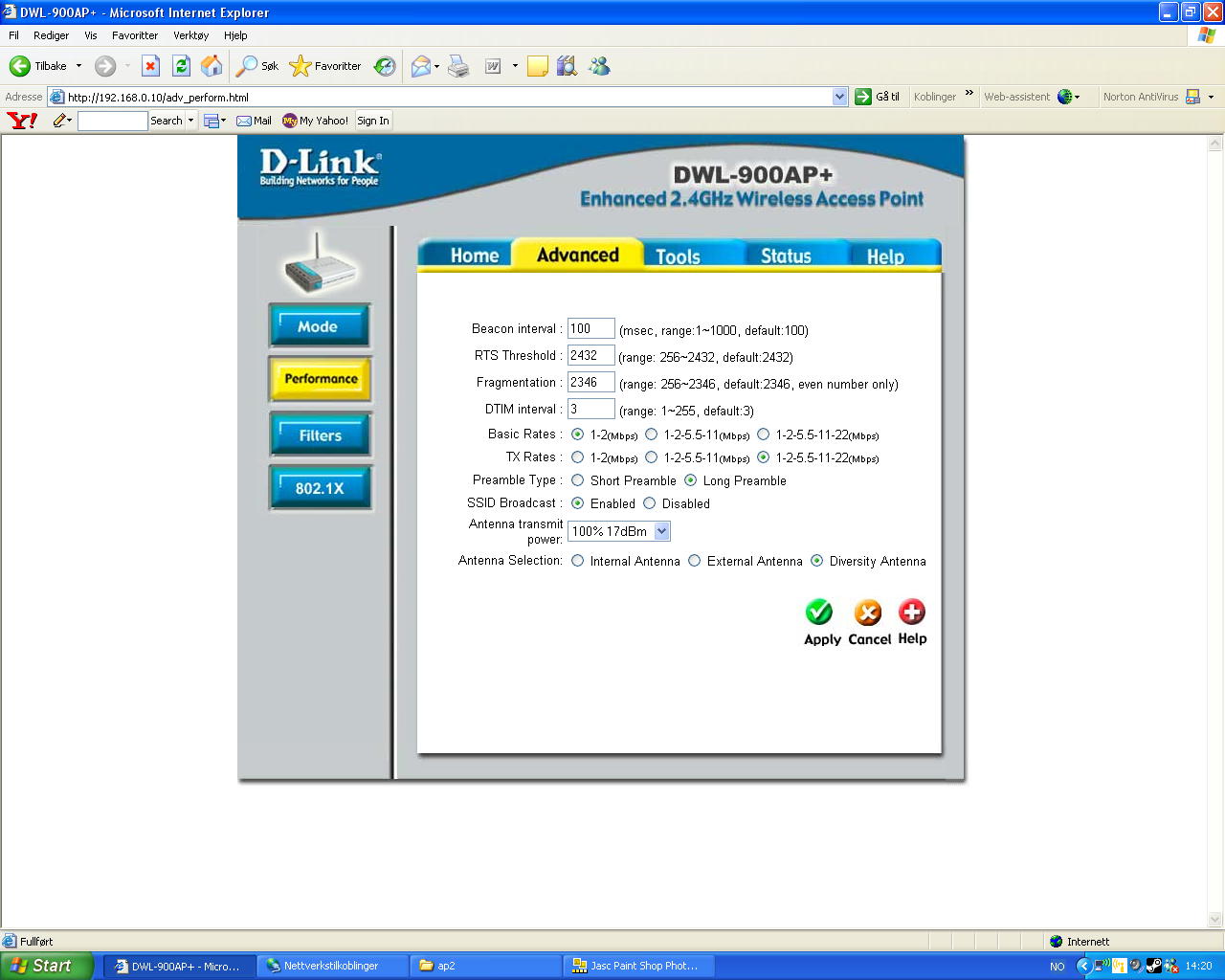Refresh the page using the toolbar icon

pyautogui.click(x=181, y=66)
